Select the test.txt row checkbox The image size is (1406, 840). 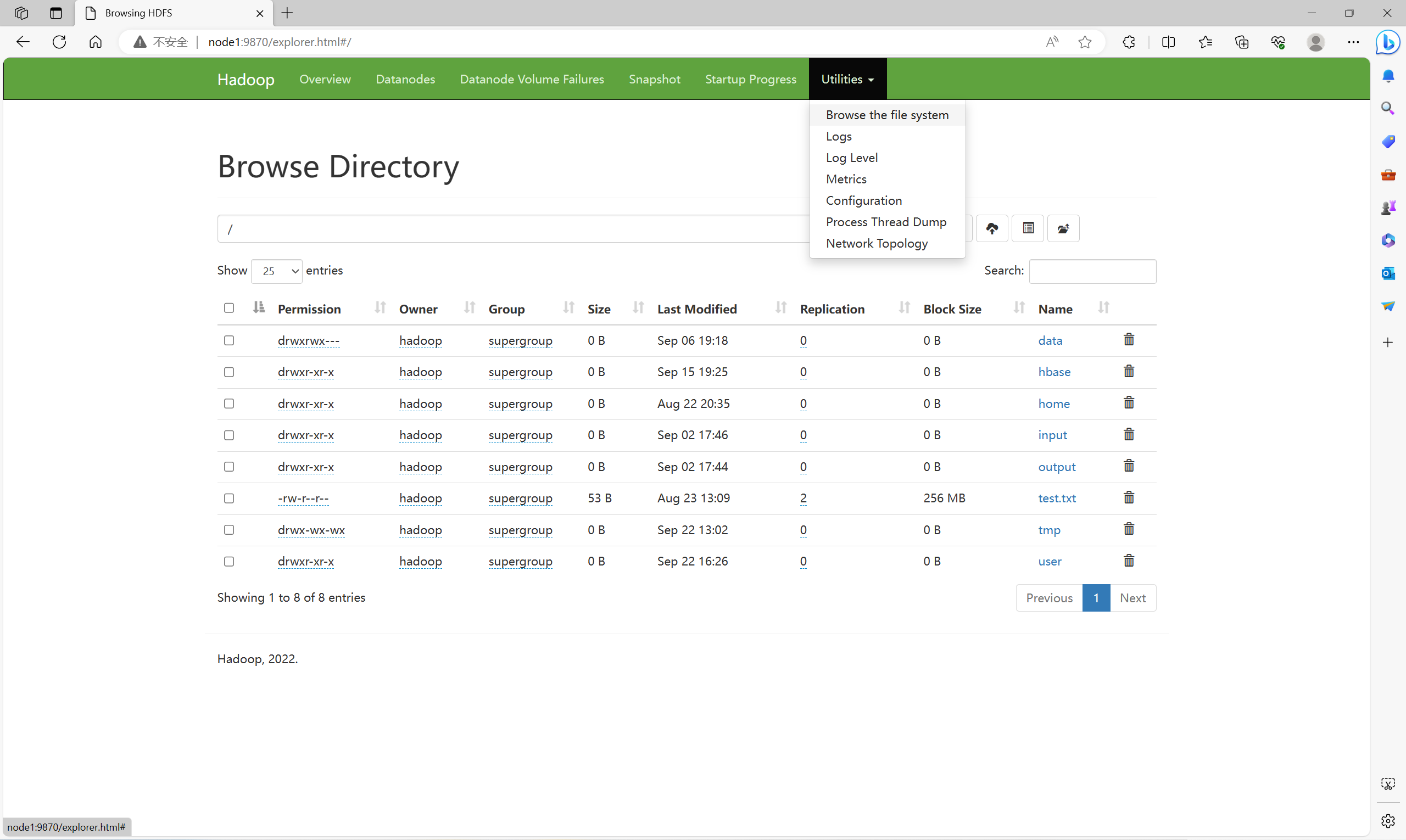(229, 499)
